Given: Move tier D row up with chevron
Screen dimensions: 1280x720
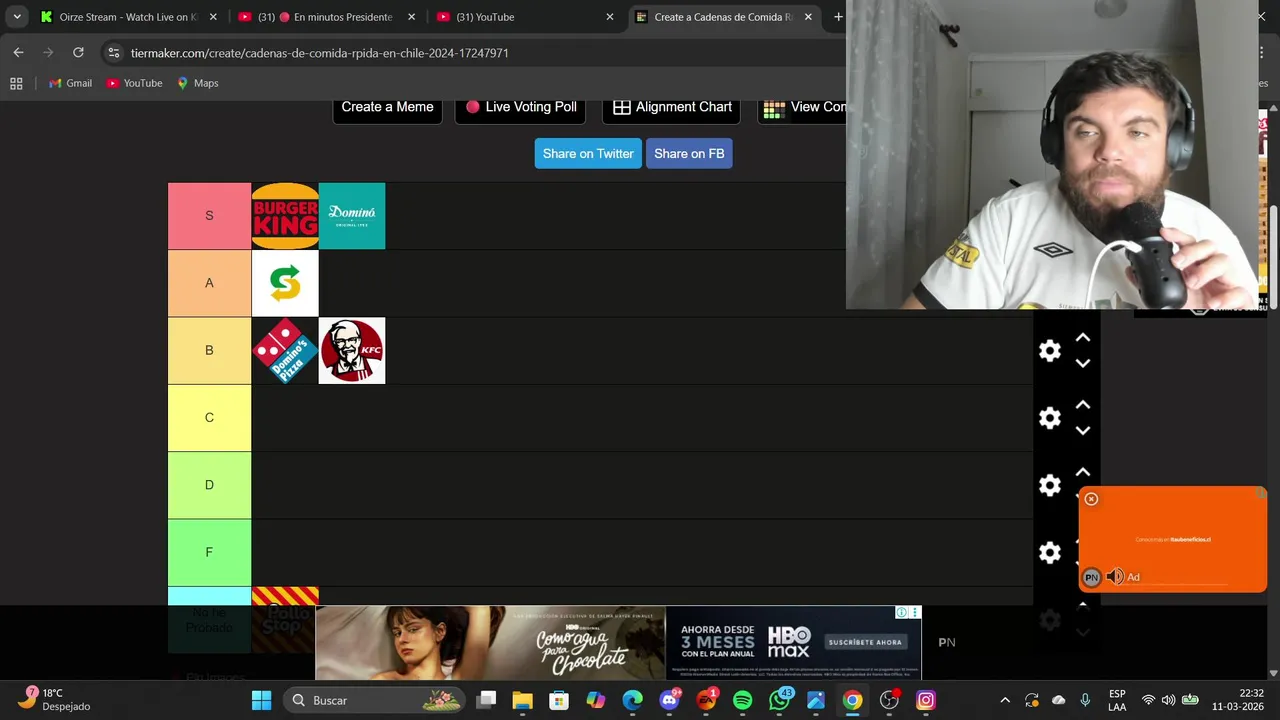Looking at the screenshot, I should (1083, 472).
